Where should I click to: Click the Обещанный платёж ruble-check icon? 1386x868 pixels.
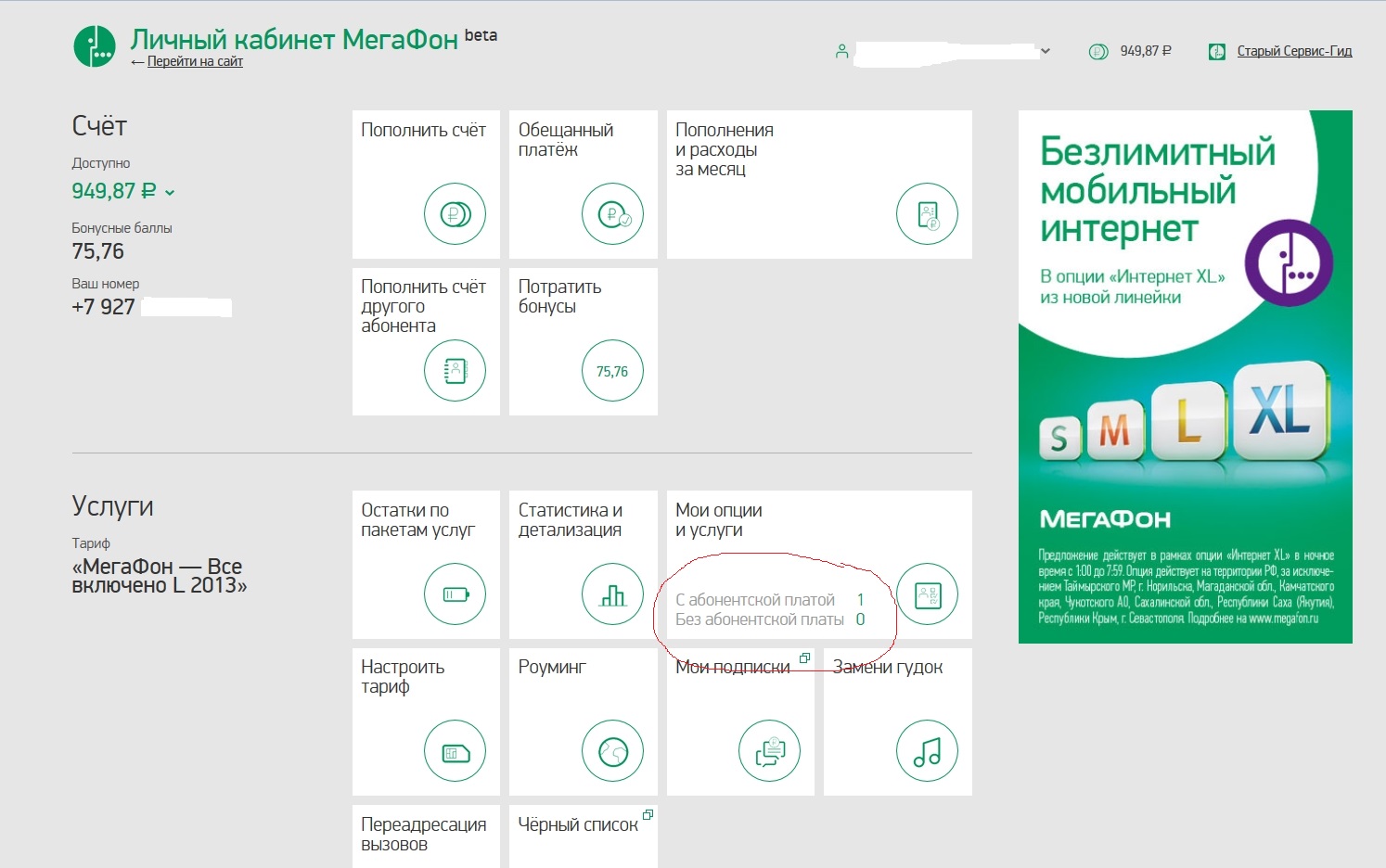[612, 214]
